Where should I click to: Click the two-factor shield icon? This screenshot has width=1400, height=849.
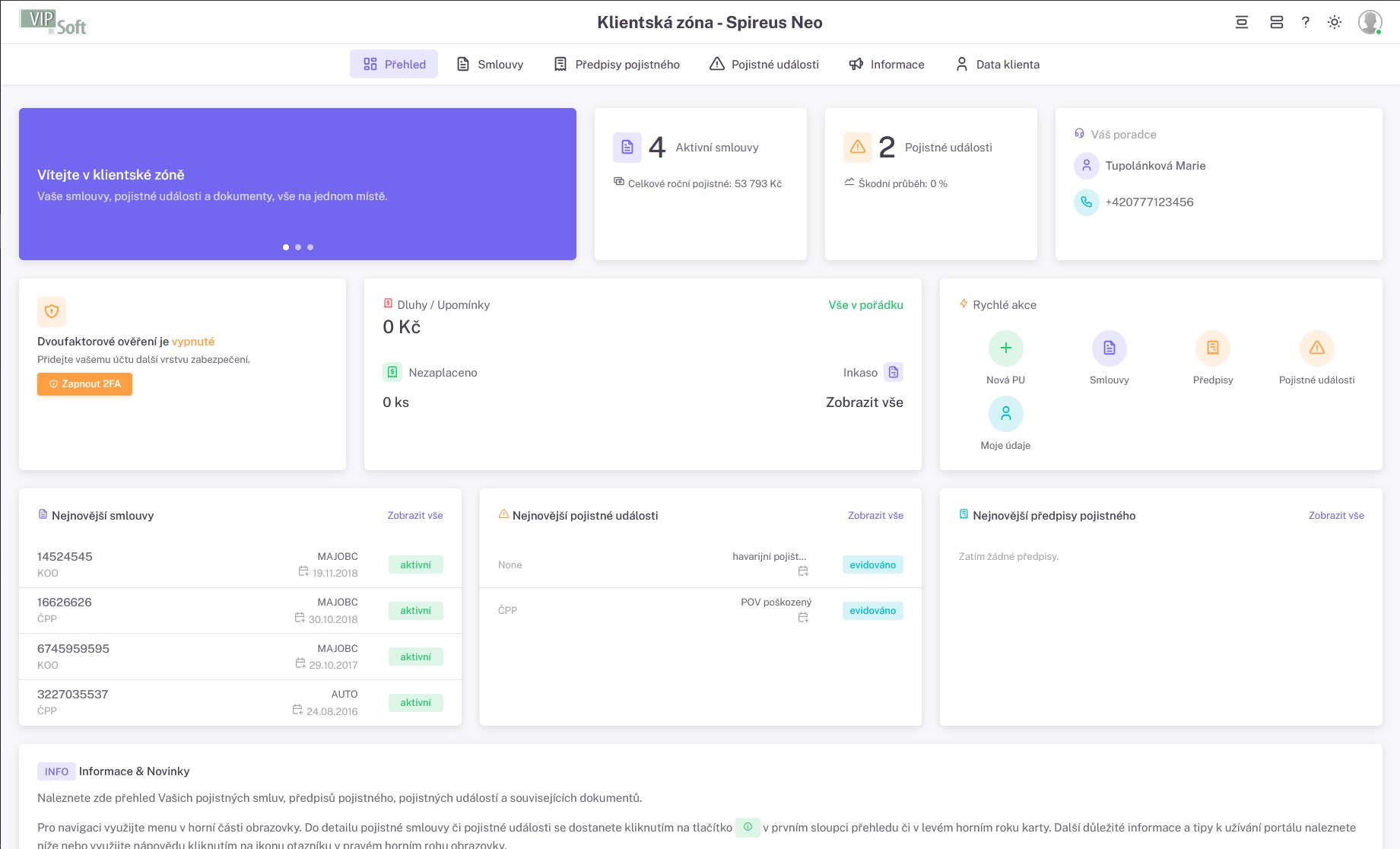pyautogui.click(x=52, y=311)
